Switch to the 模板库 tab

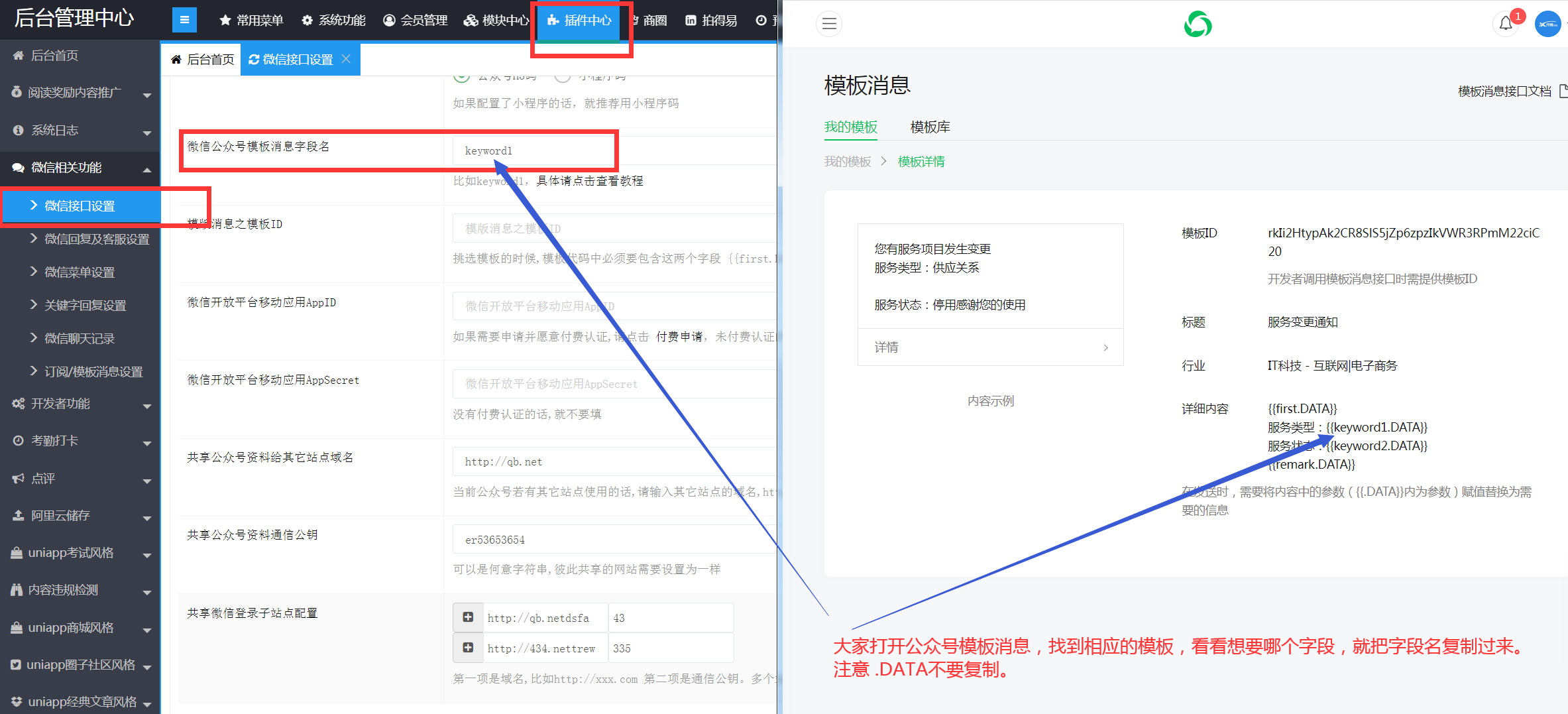coord(930,127)
